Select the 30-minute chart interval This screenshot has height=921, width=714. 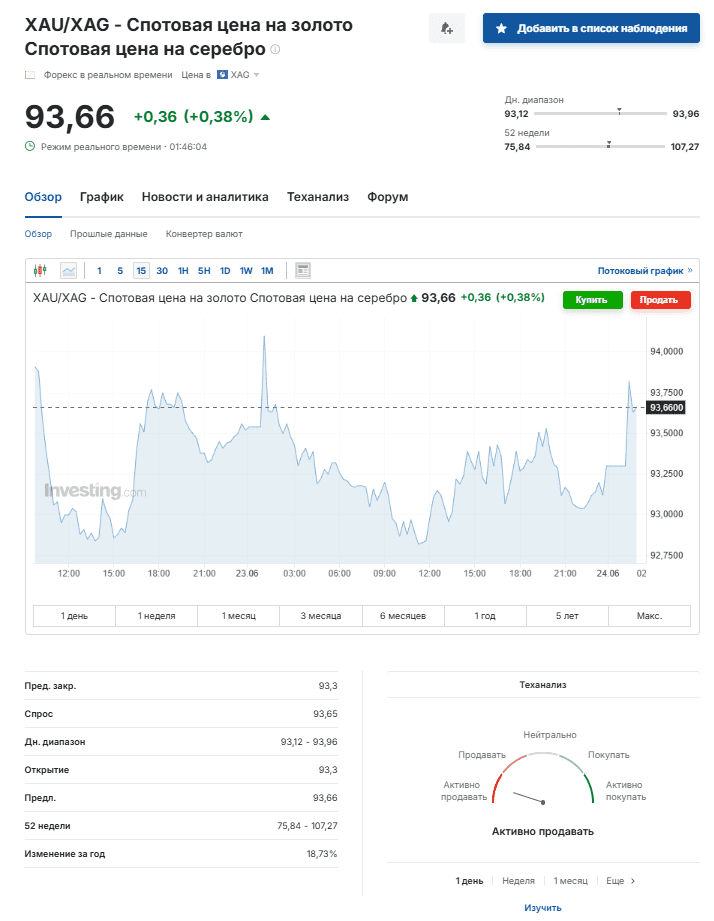(x=162, y=270)
